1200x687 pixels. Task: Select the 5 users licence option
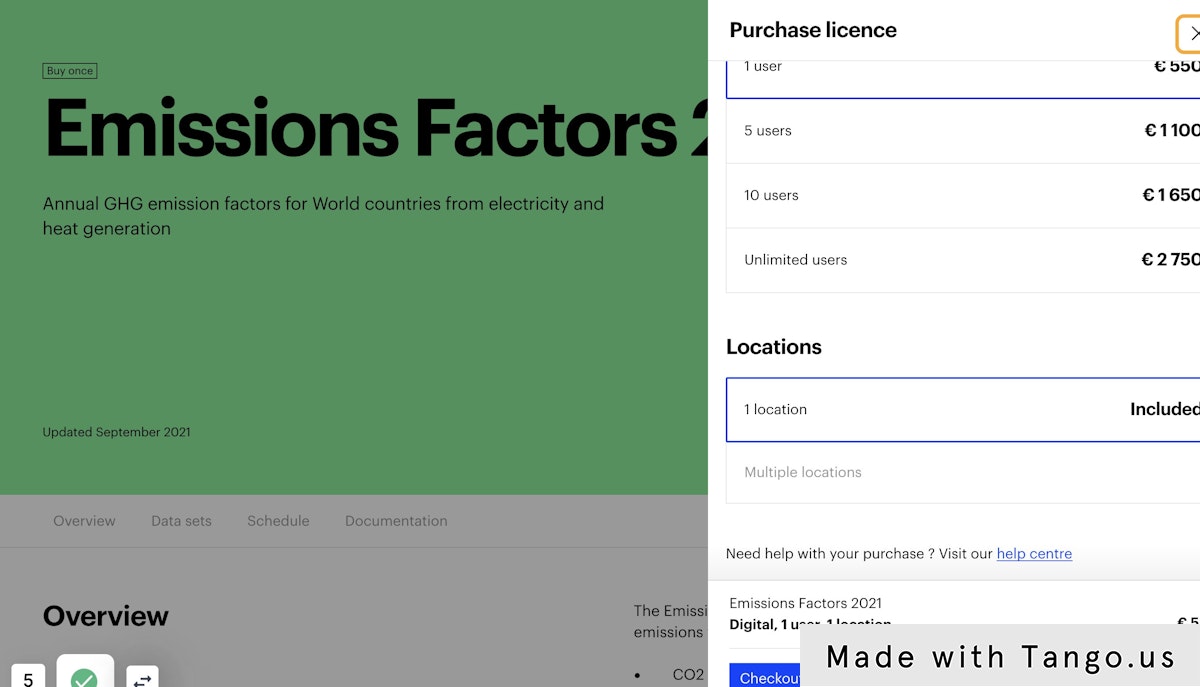(x=963, y=131)
